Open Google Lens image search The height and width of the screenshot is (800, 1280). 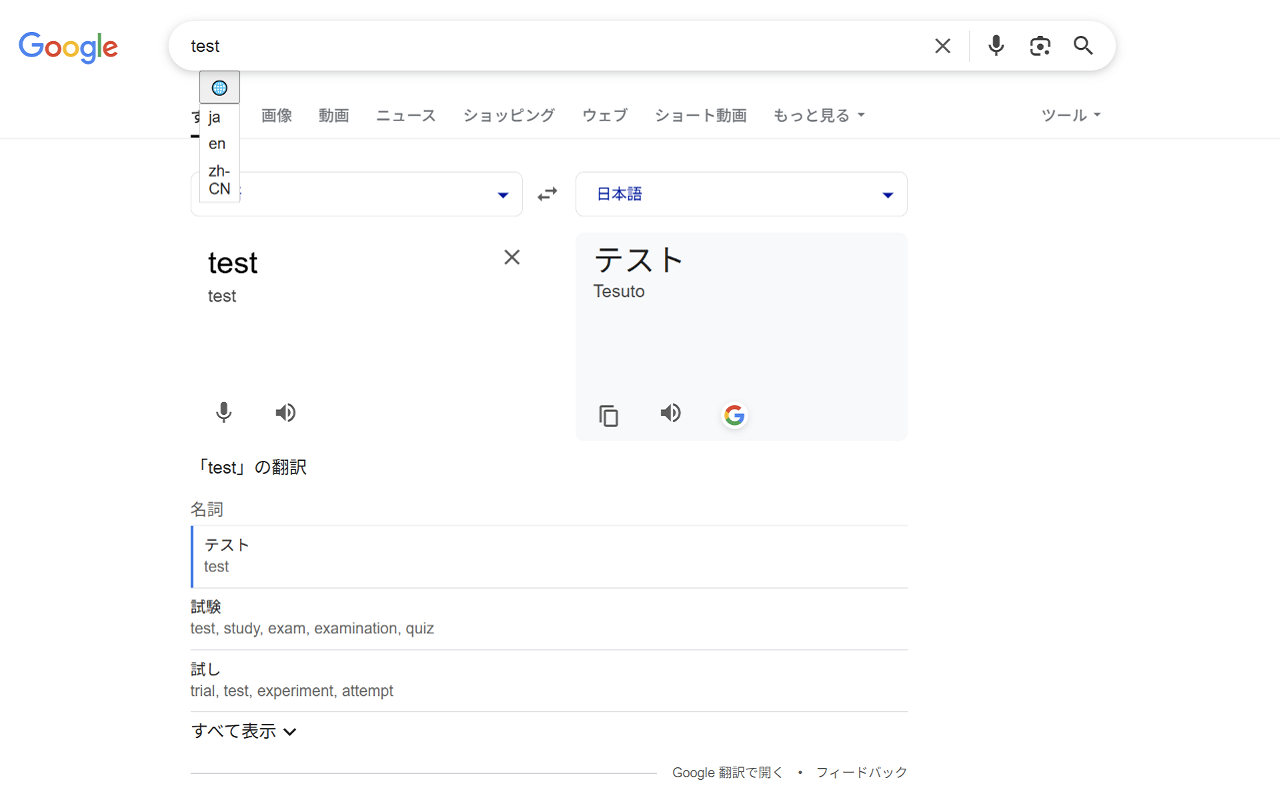click(x=1040, y=46)
